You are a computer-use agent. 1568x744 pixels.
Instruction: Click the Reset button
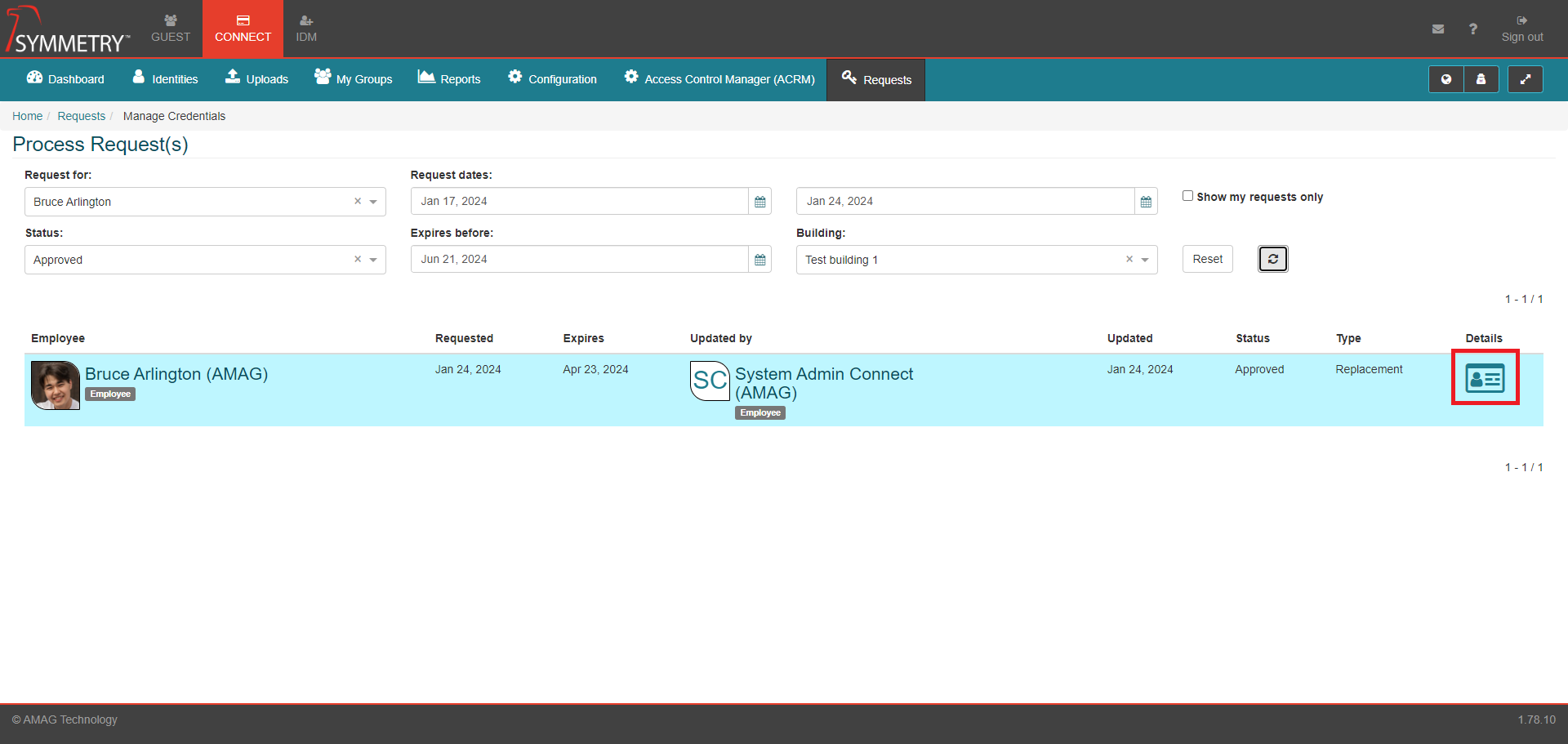1207,259
